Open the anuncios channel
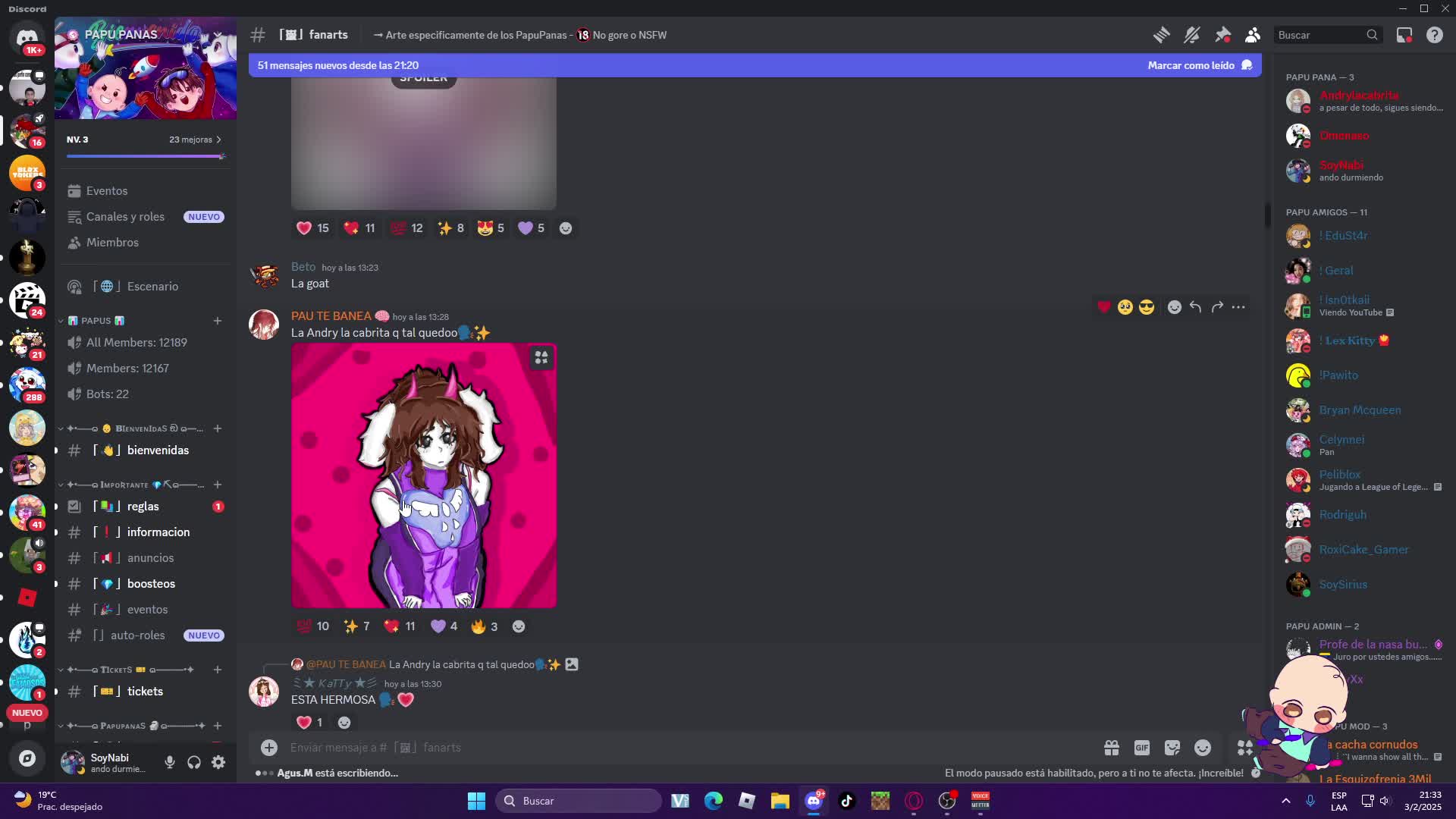 pos(146,558)
